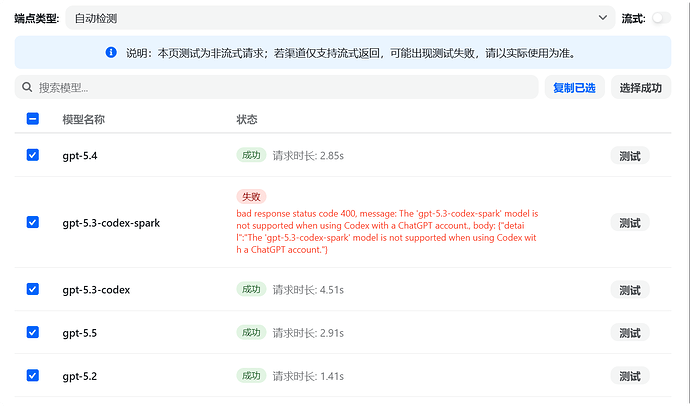Uncheck the gpt-5.4 checkbox
This screenshot has height=406, width=690.
[33, 155]
